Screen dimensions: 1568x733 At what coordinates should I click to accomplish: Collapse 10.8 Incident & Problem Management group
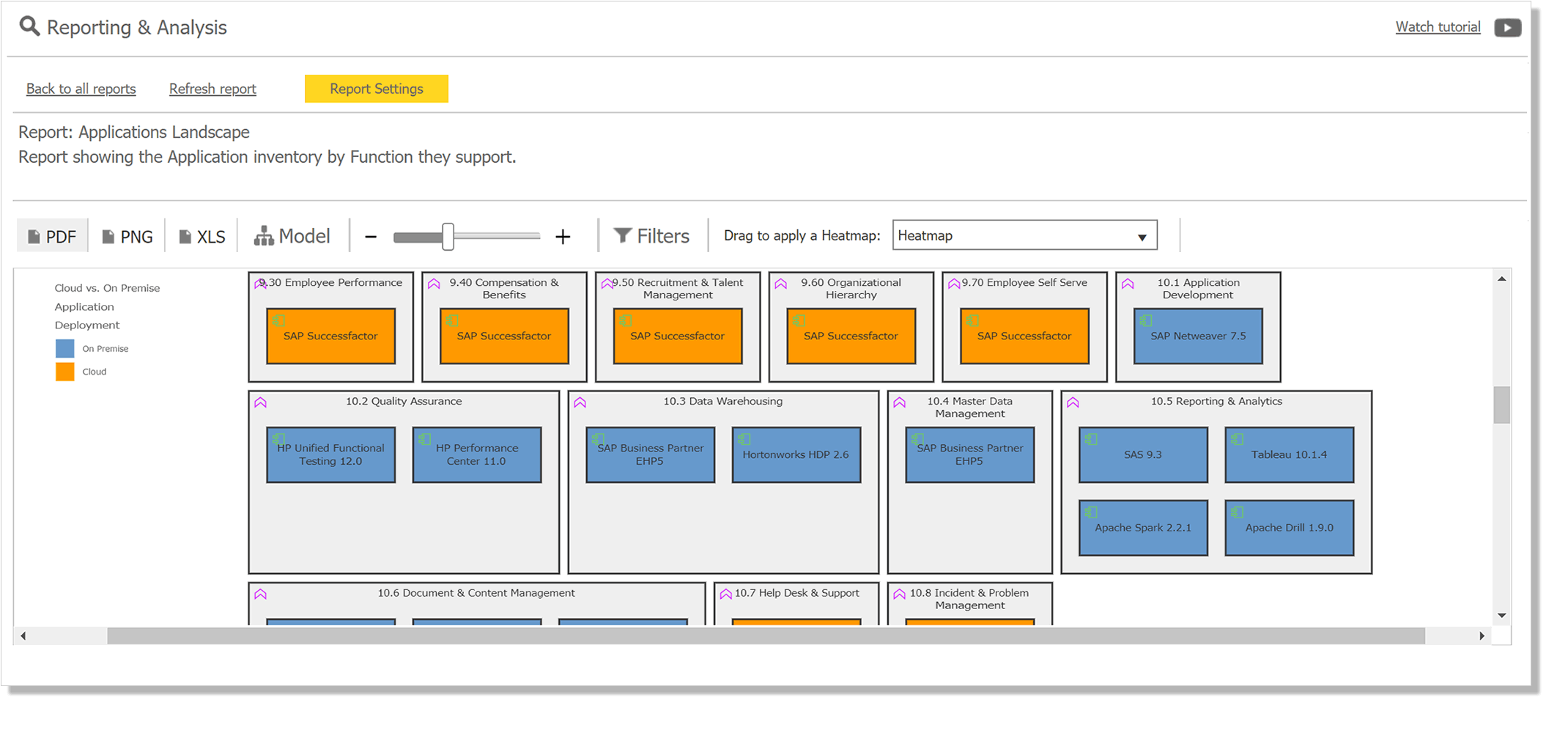[x=900, y=594]
